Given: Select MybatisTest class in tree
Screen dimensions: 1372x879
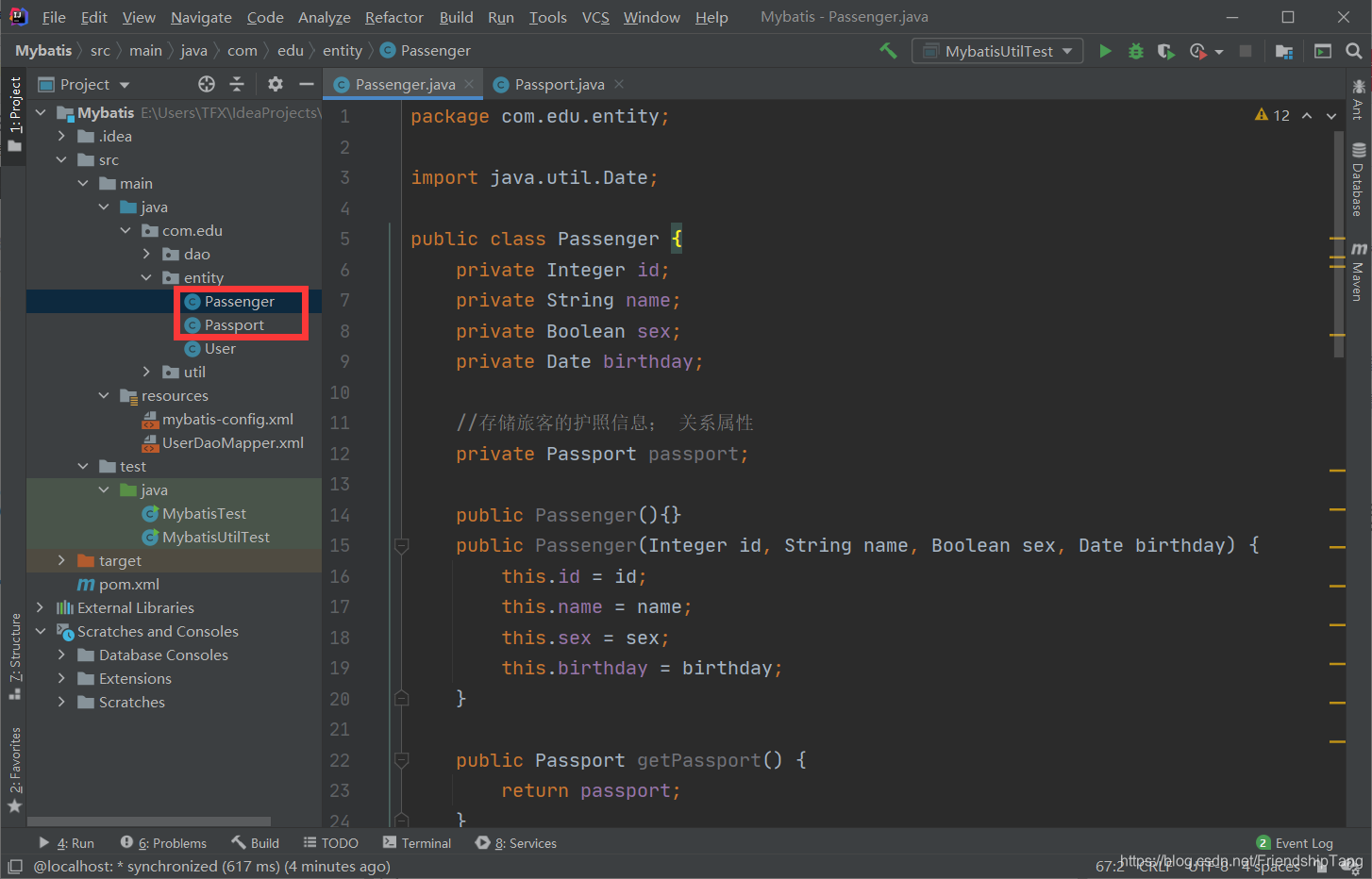Looking at the screenshot, I should pyautogui.click(x=204, y=513).
